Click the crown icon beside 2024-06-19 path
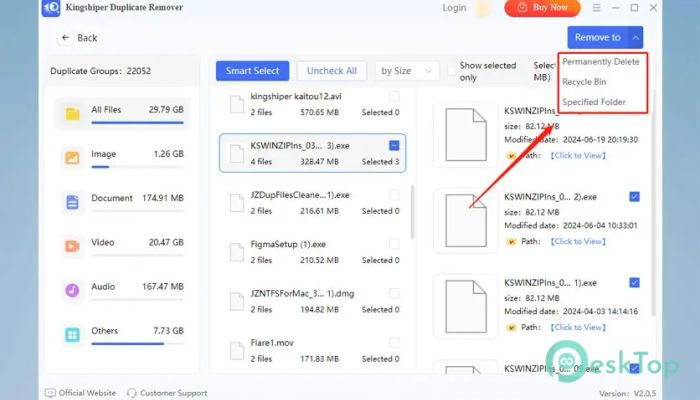Viewport: 700px width, 400px height. 511,156
